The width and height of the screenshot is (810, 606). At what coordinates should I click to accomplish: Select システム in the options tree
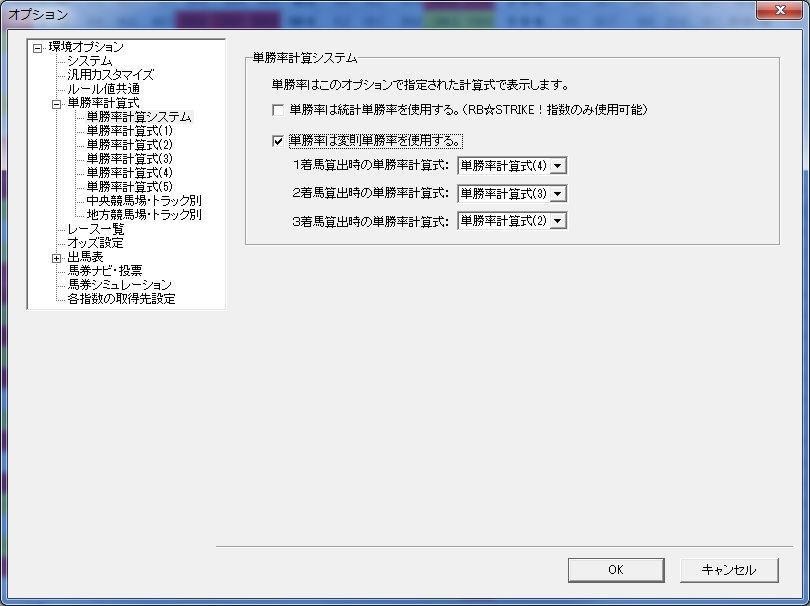[x=90, y=61]
